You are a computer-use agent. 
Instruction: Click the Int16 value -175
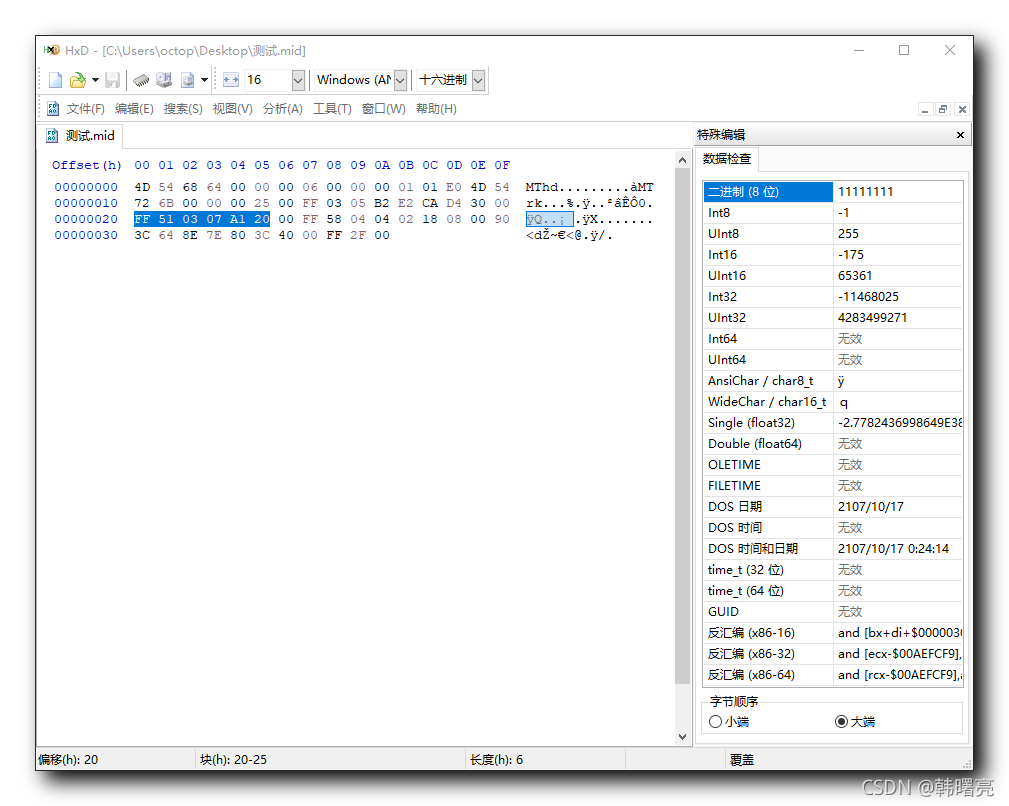pyautogui.click(x=851, y=255)
